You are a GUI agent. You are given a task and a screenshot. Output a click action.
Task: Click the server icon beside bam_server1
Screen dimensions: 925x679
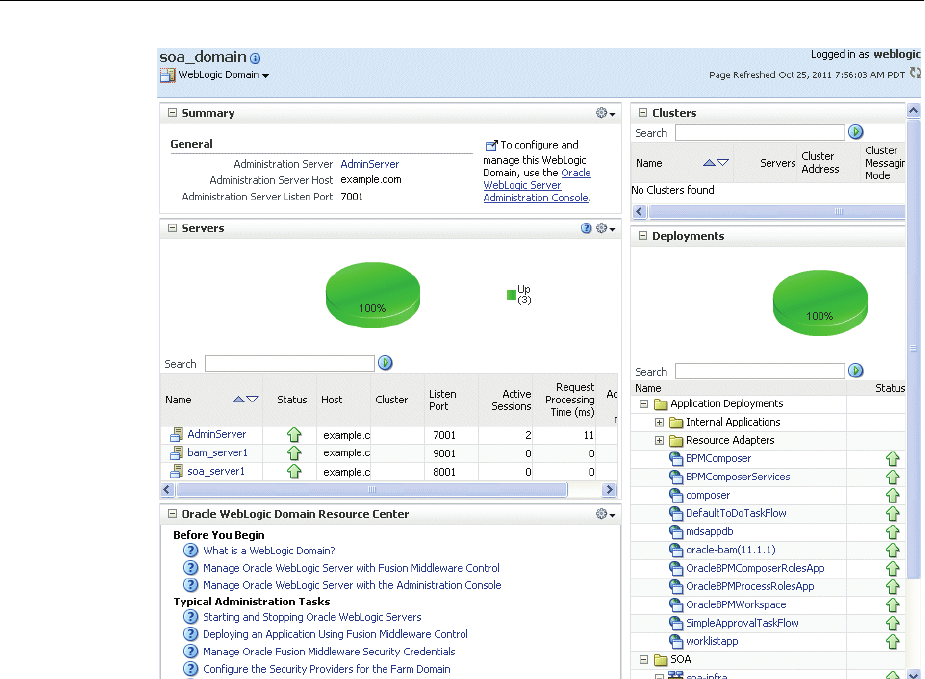coord(176,453)
